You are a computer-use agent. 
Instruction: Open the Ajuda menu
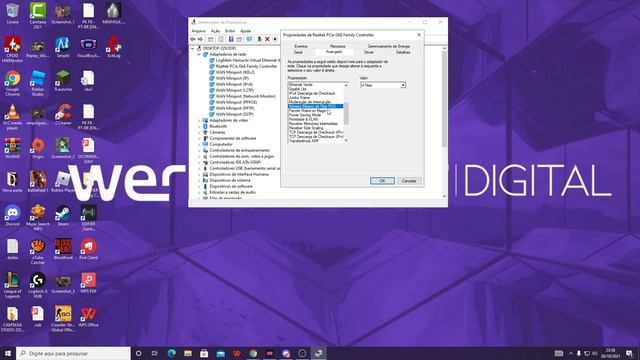tap(245, 31)
